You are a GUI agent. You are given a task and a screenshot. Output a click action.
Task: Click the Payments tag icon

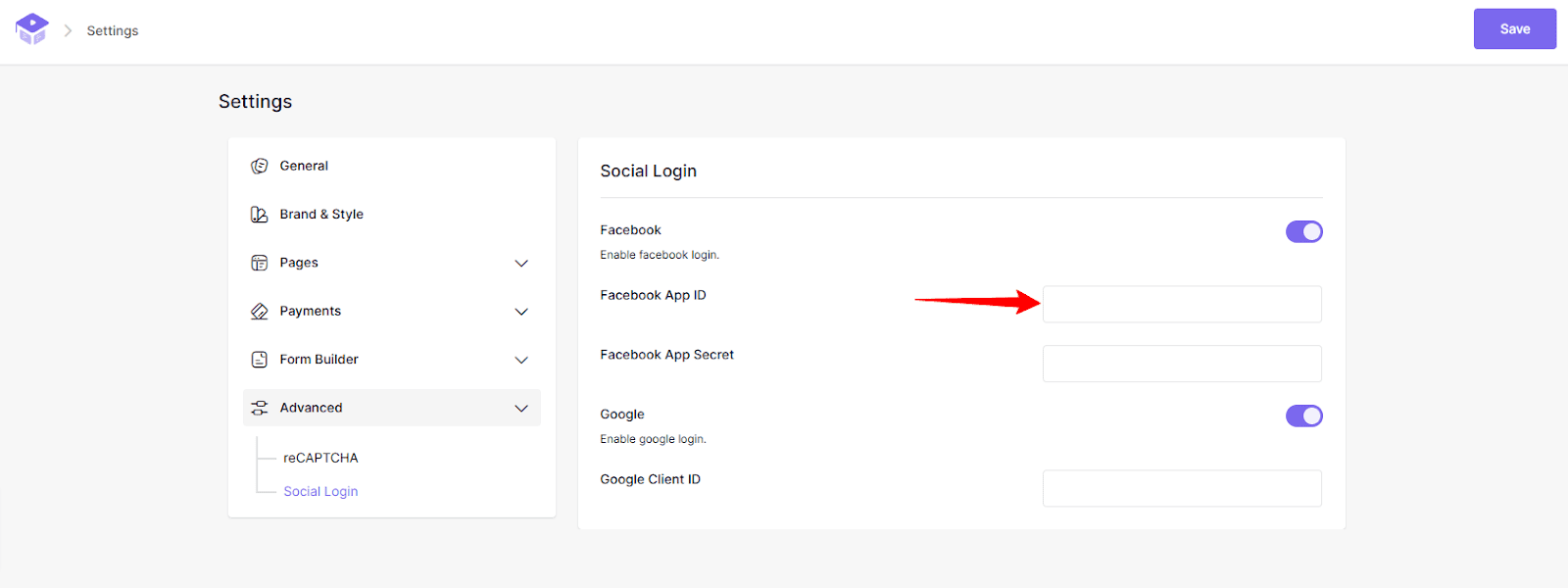[x=259, y=311]
